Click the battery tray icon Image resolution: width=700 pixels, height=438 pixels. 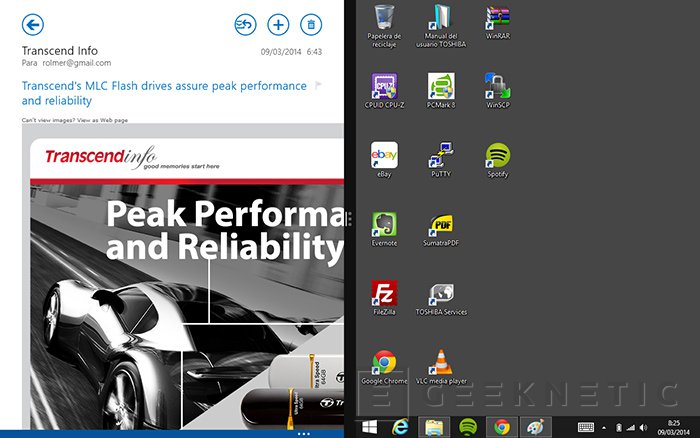619,428
